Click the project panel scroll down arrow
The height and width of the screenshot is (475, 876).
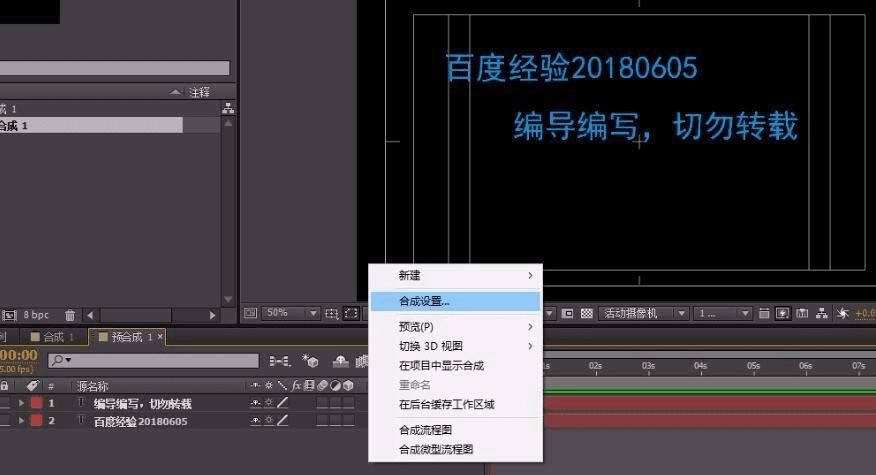coord(228,300)
